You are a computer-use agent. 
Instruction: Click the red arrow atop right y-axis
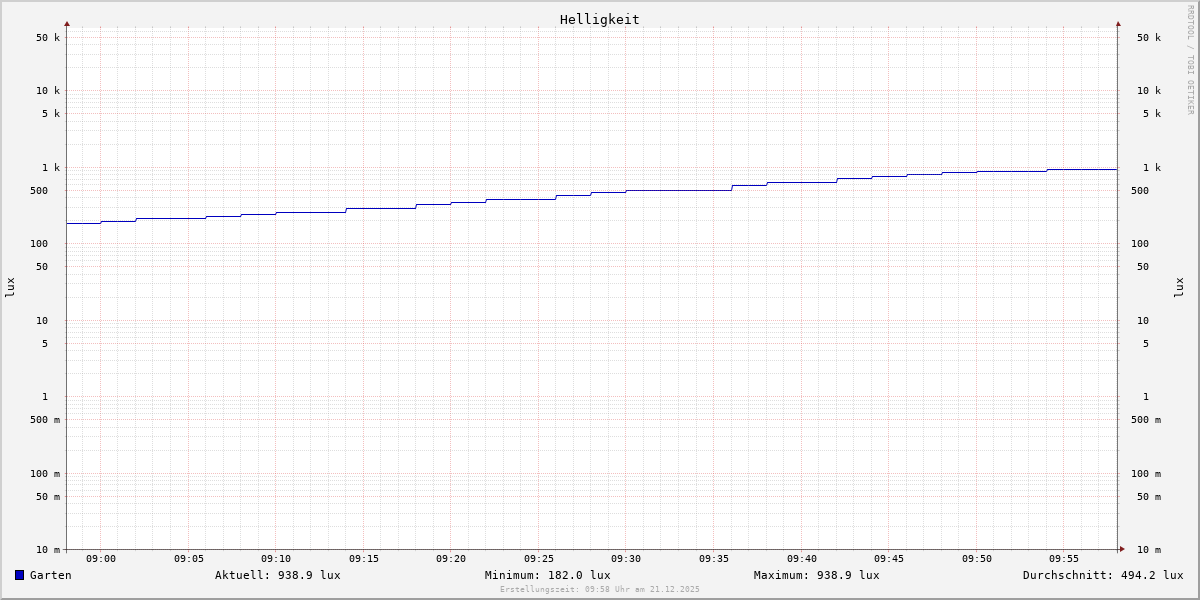point(1118,23)
